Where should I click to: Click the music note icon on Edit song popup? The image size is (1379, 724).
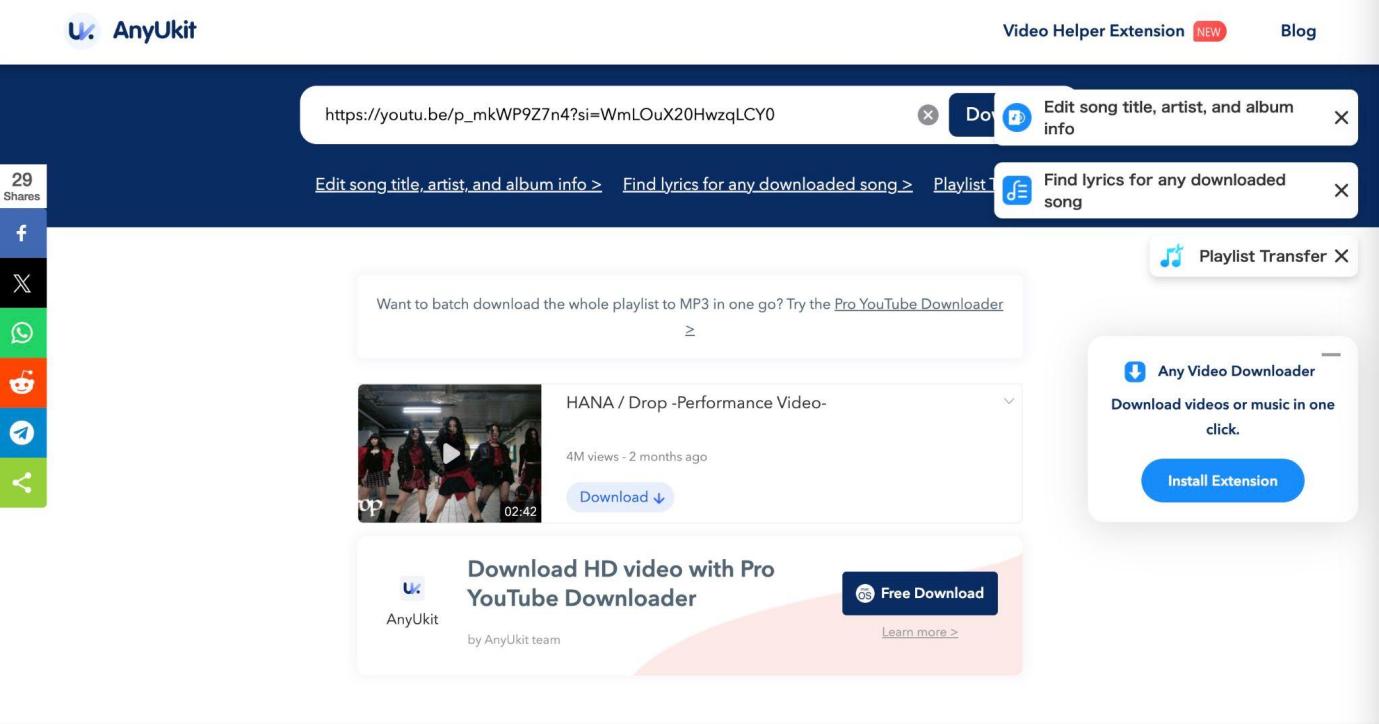point(1017,118)
